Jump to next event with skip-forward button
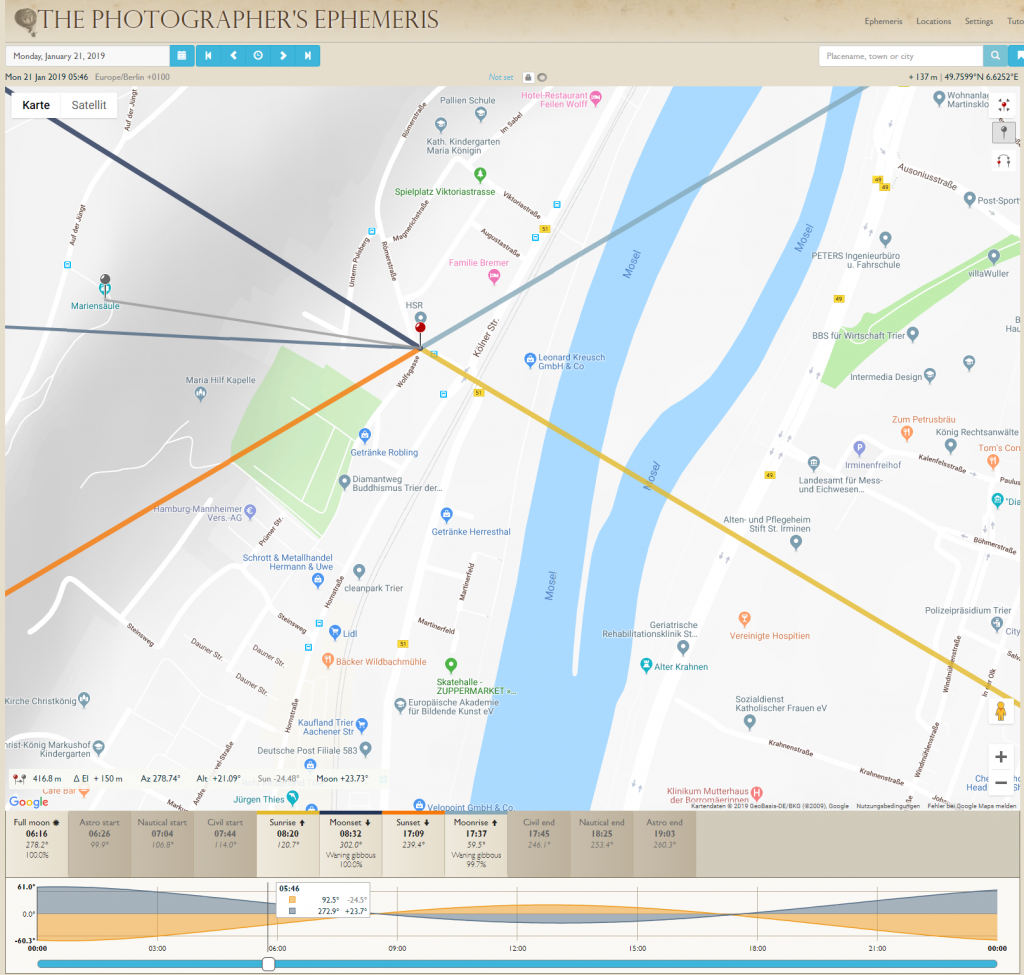 click(x=308, y=56)
